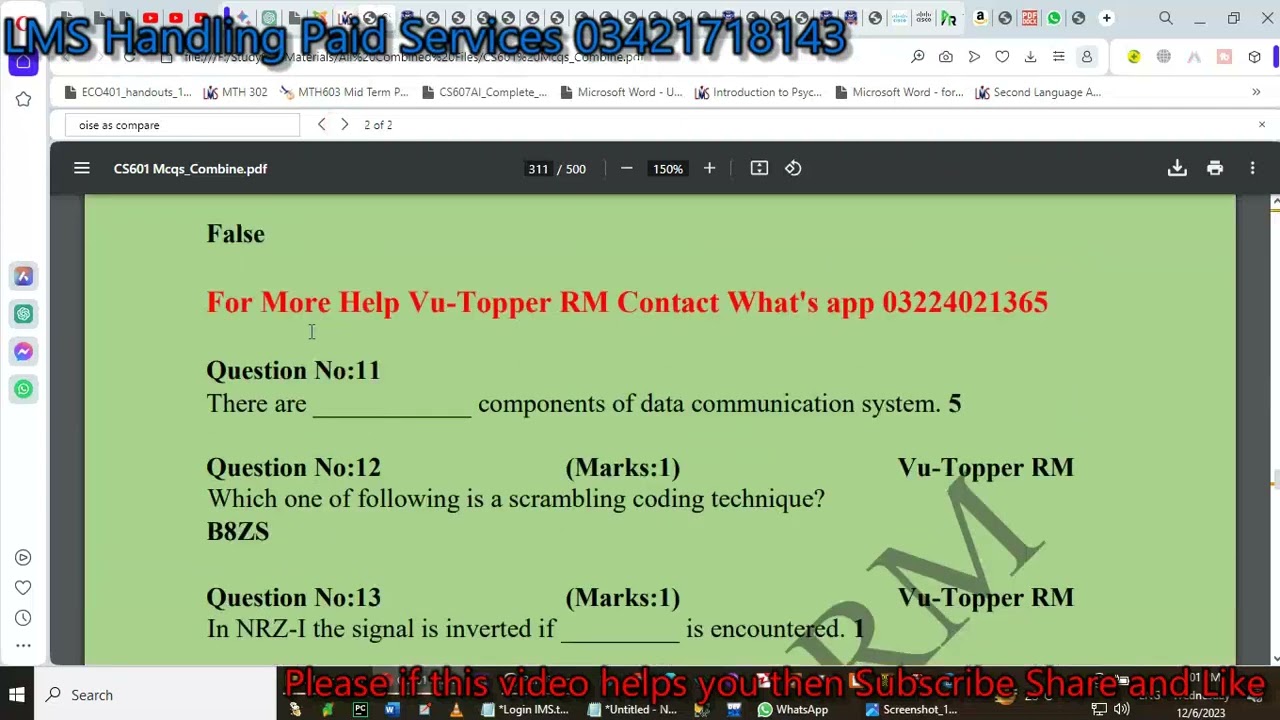Open sidebar heart pinboards icon
This screenshot has width=1280, height=720.
tap(23, 588)
